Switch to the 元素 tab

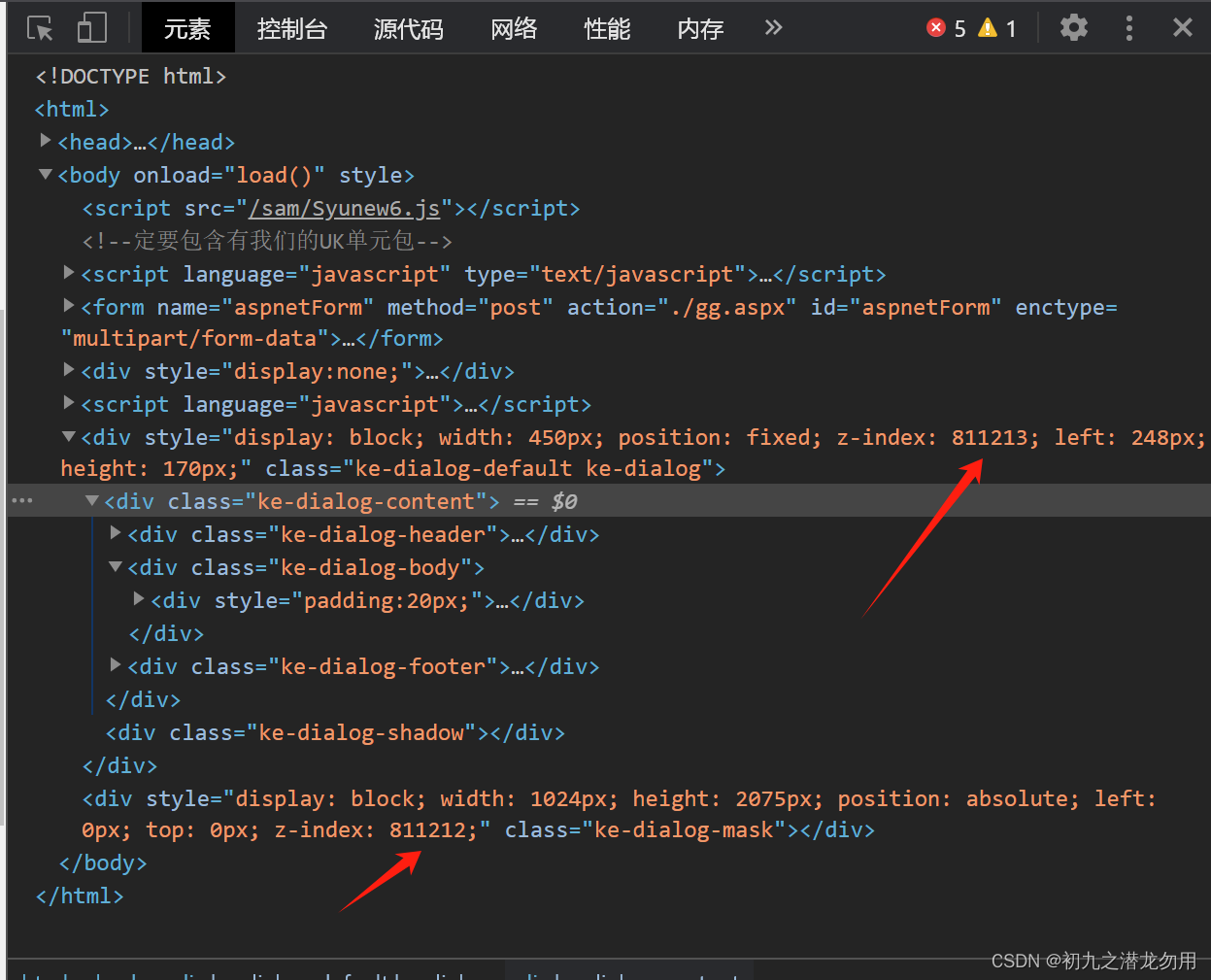click(x=187, y=28)
